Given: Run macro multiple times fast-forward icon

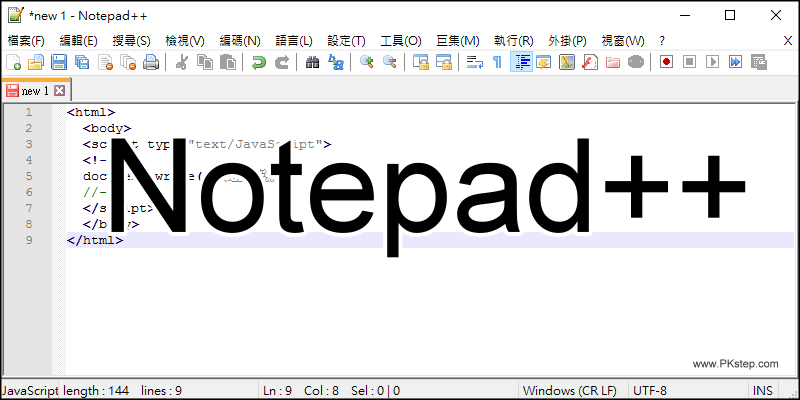Looking at the screenshot, I should point(735,62).
